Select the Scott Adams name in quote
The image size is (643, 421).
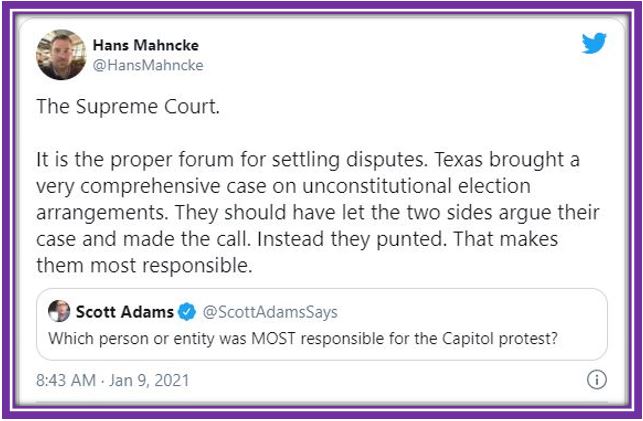coord(125,312)
